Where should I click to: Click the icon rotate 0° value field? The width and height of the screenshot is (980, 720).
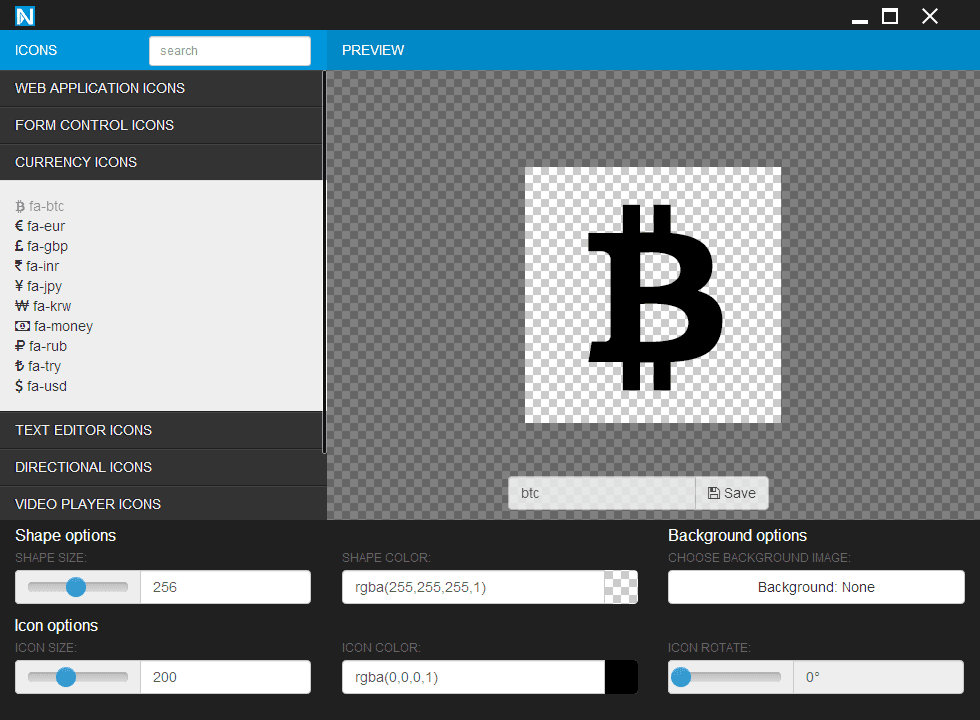(879, 677)
